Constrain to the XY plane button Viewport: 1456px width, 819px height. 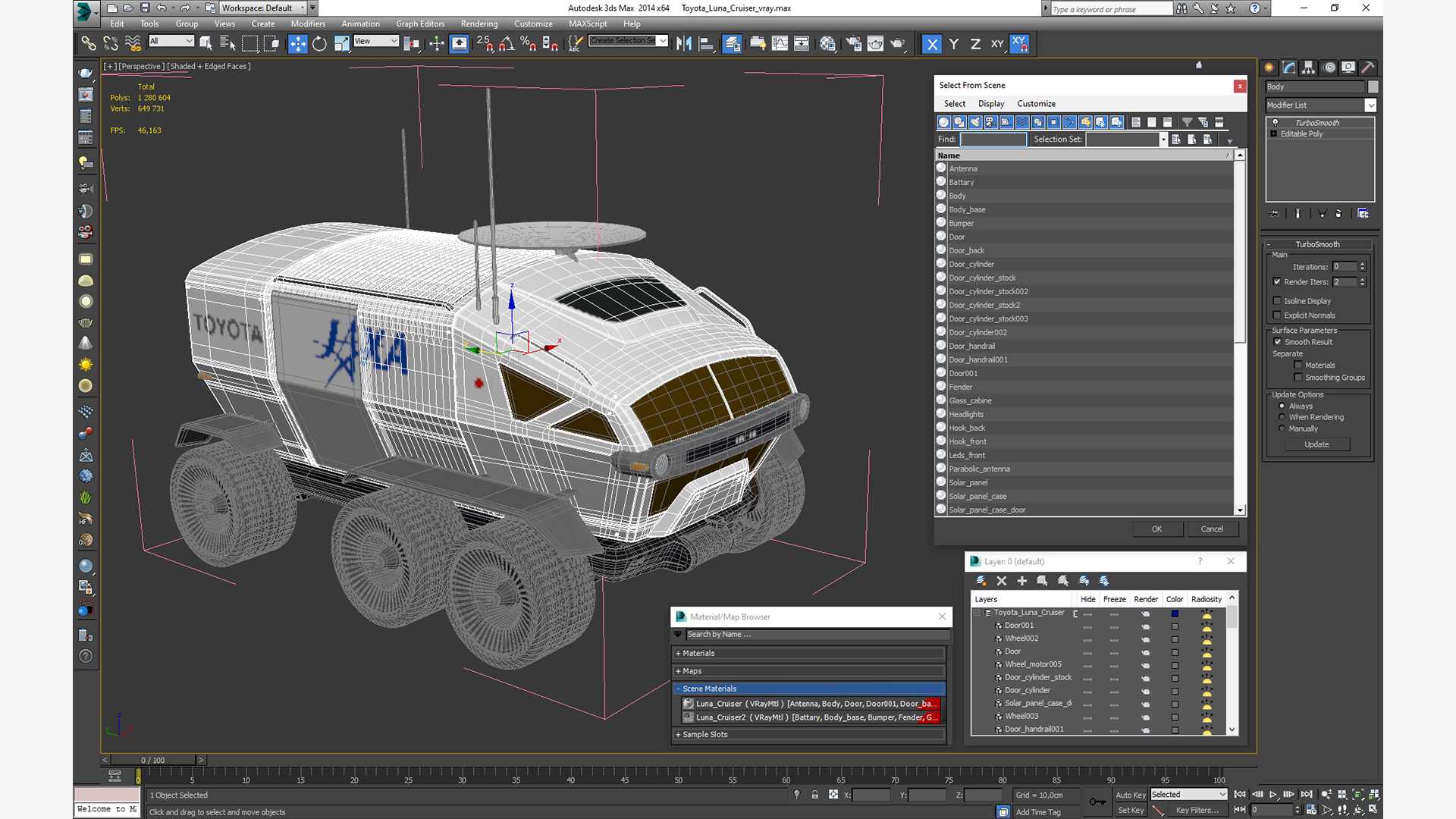pos(997,44)
